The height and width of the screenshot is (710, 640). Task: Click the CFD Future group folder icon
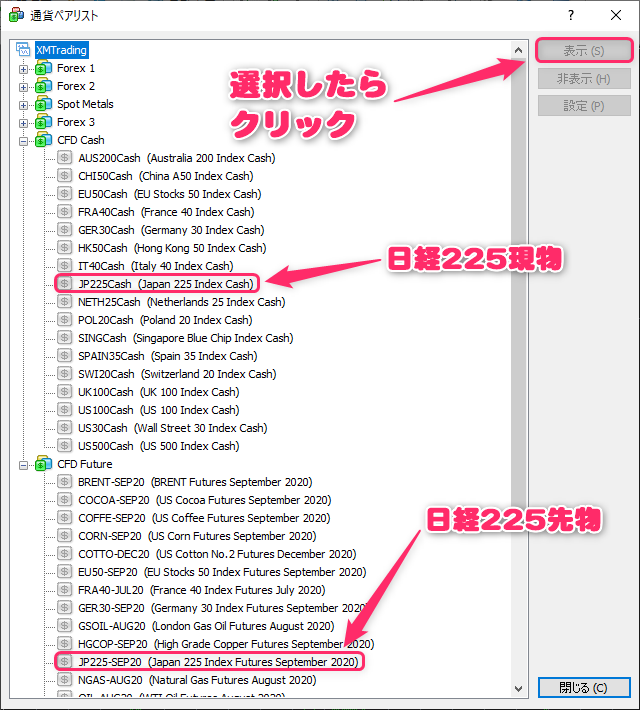pyautogui.click(x=43, y=464)
